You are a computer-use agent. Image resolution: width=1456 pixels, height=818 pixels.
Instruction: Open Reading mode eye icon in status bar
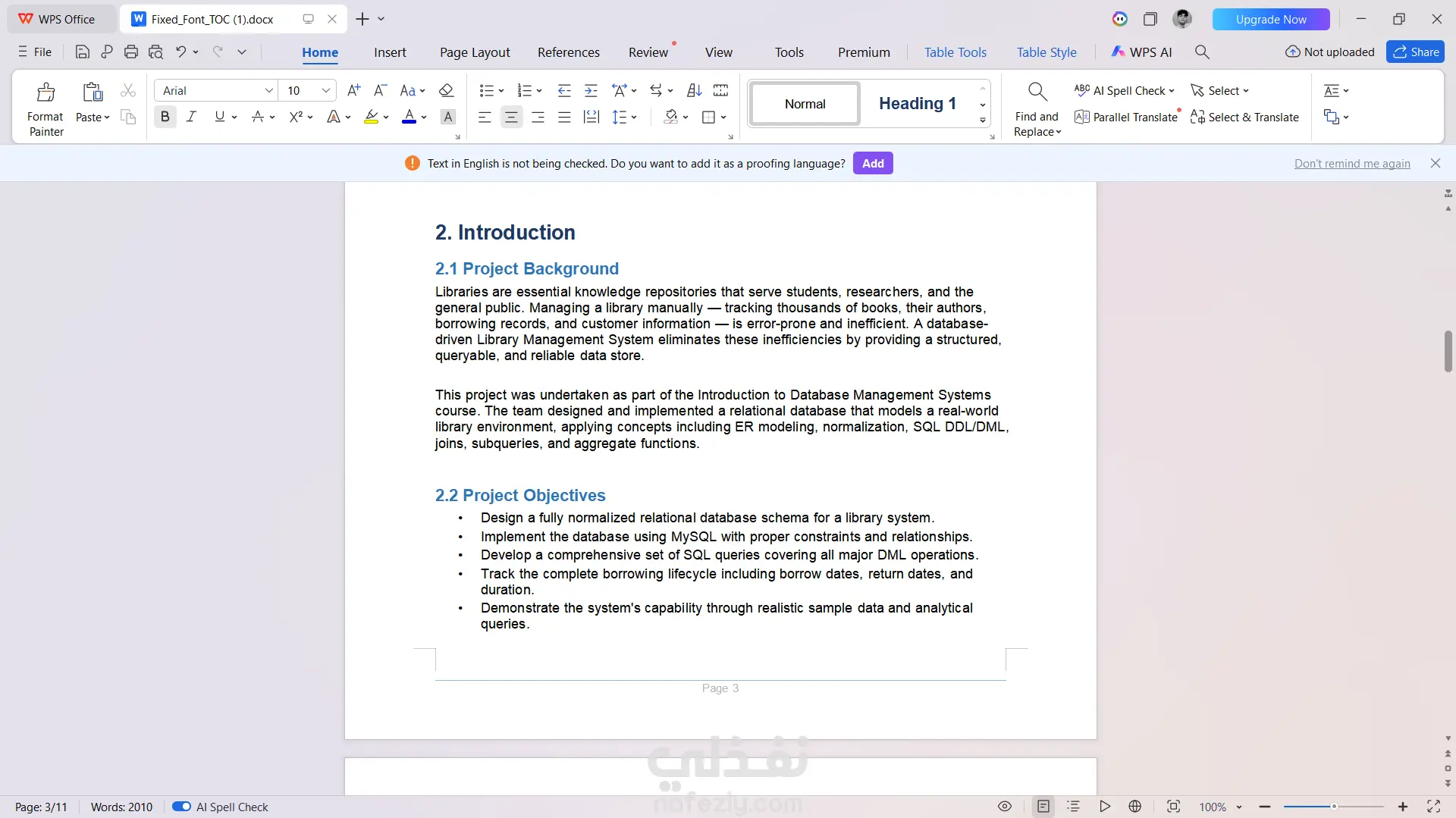(1005, 807)
